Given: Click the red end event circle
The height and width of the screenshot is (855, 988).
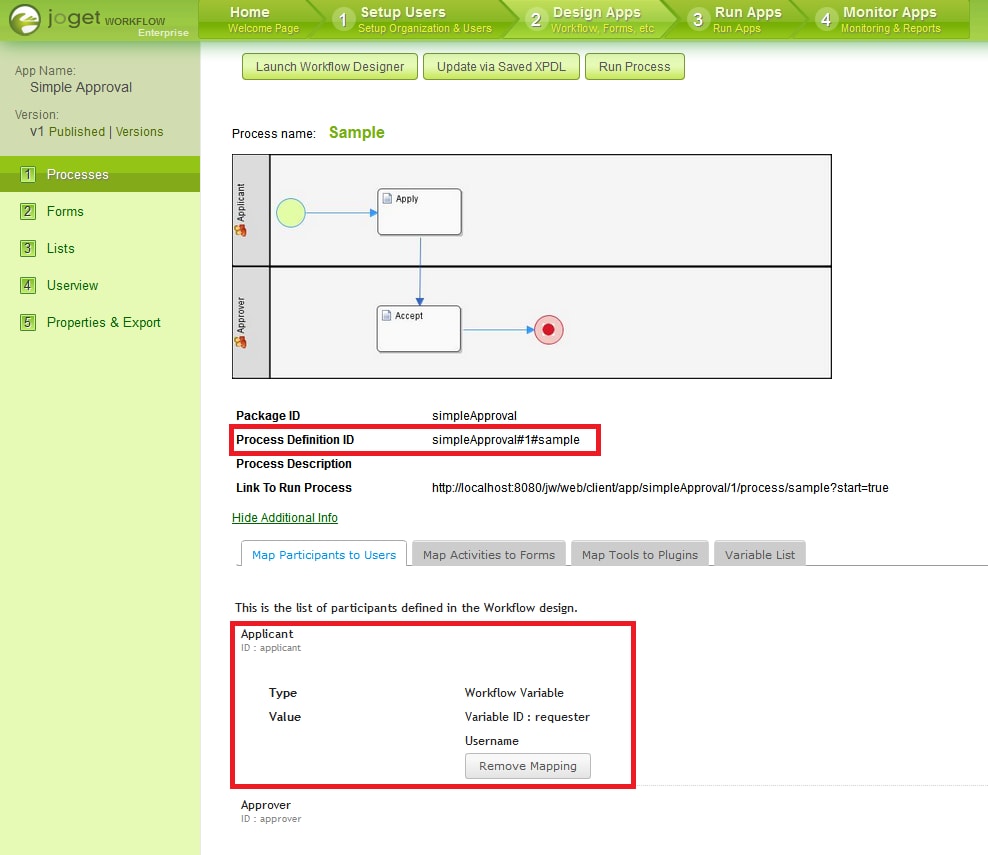Looking at the screenshot, I should click(x=548, y=330).
